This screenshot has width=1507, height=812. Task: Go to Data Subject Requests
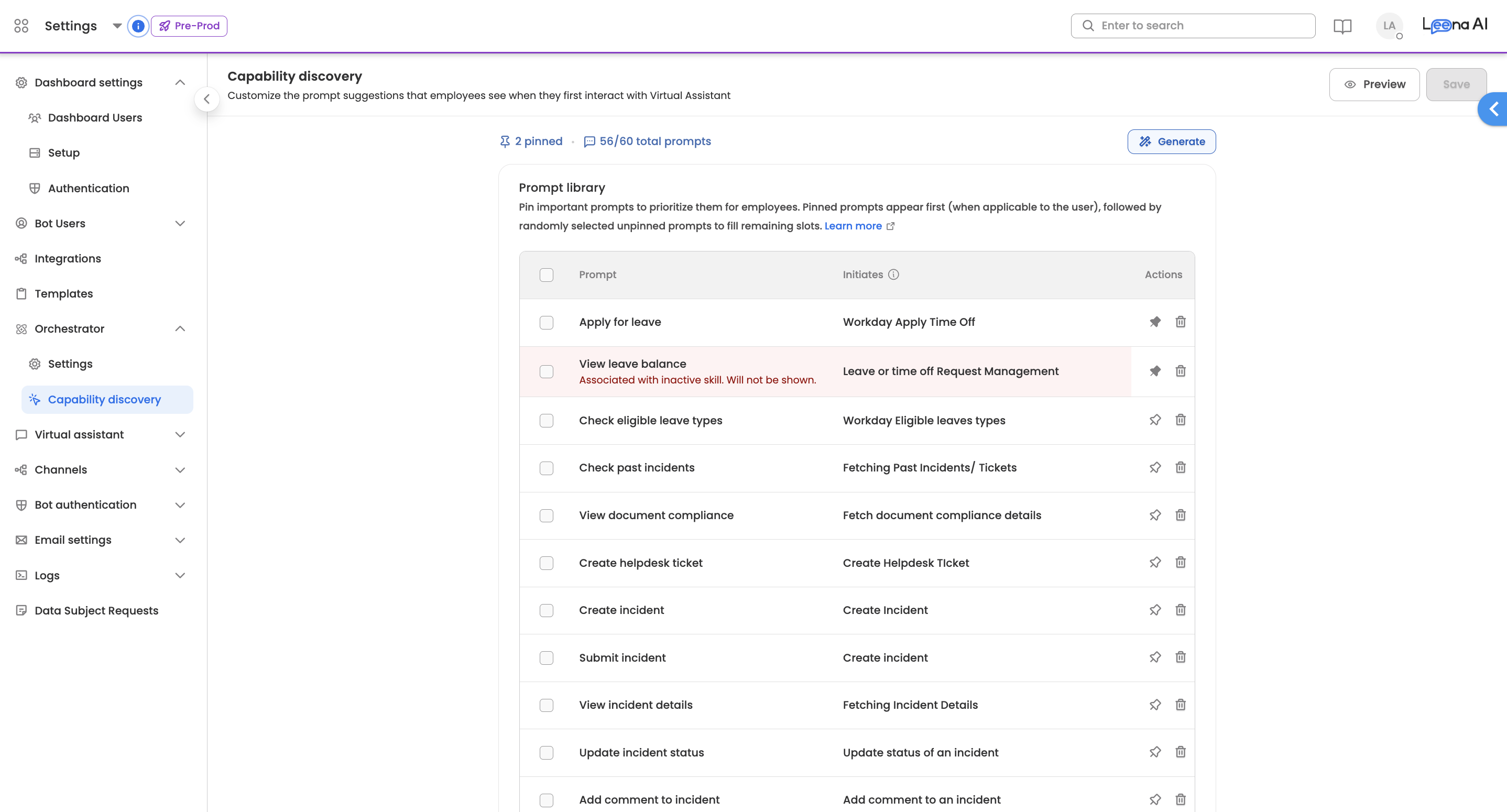coord(96,610)
